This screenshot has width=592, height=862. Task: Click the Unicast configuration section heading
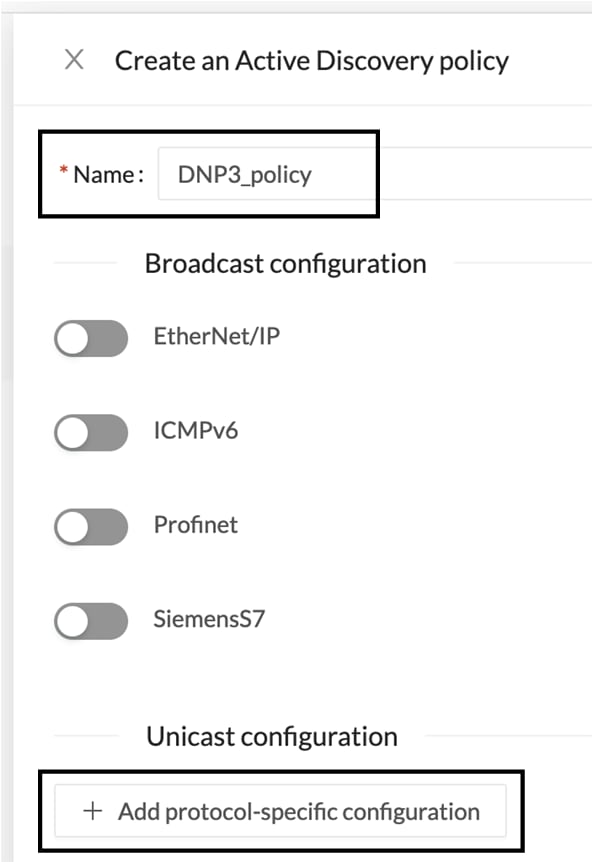(272, 737)
